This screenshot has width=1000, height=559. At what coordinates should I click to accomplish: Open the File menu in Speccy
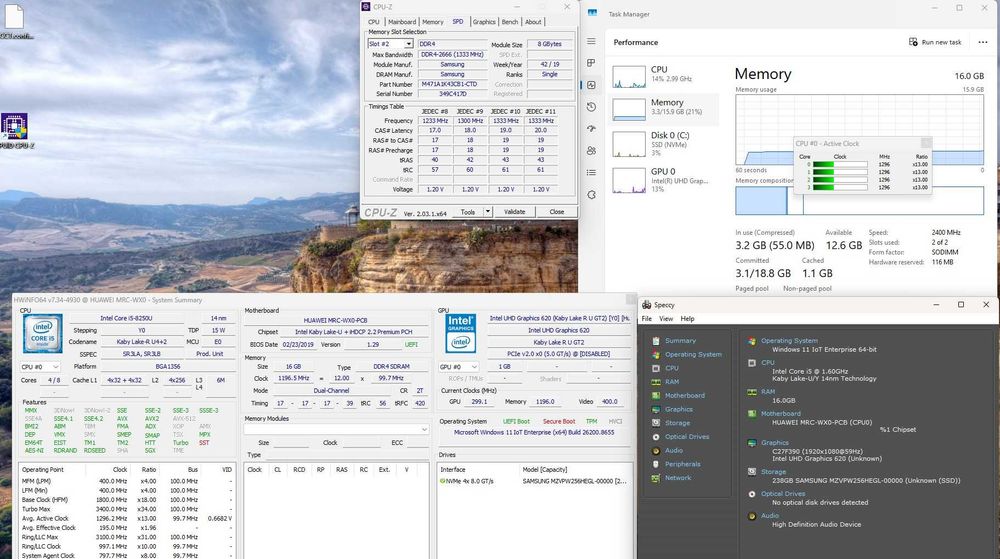point(647,319)
